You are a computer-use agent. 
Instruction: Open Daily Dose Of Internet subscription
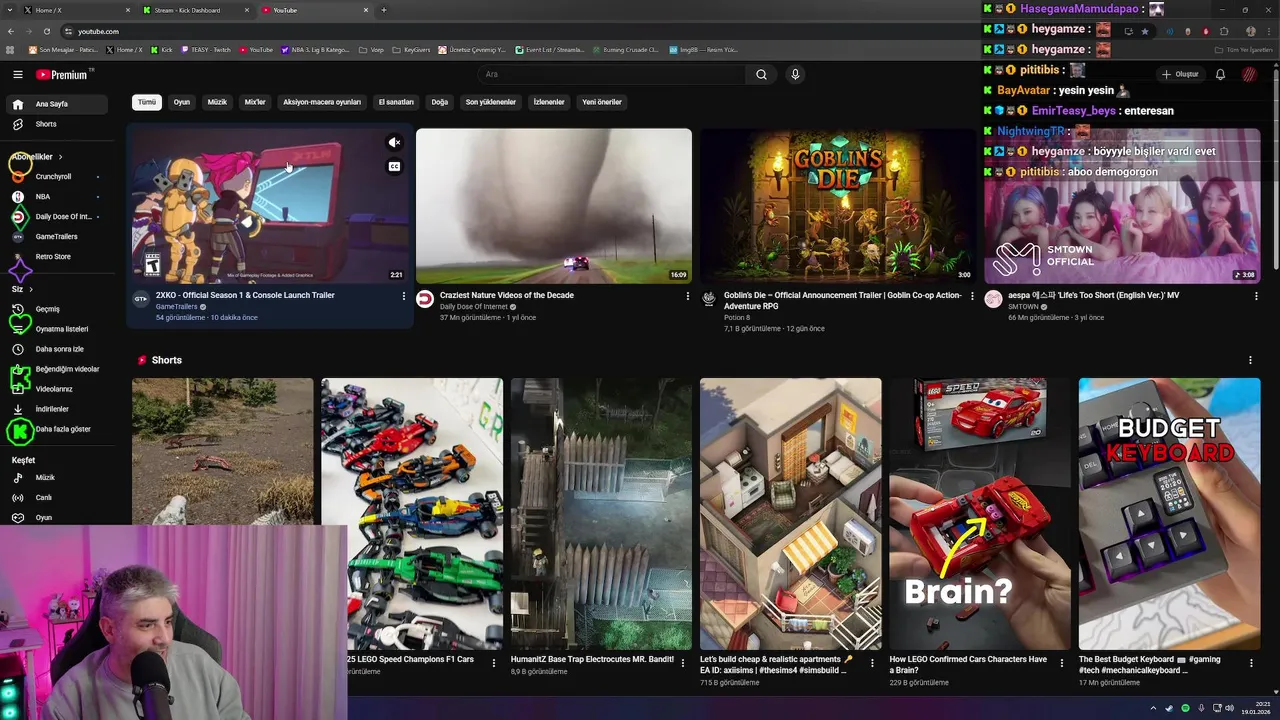point(58,216)
